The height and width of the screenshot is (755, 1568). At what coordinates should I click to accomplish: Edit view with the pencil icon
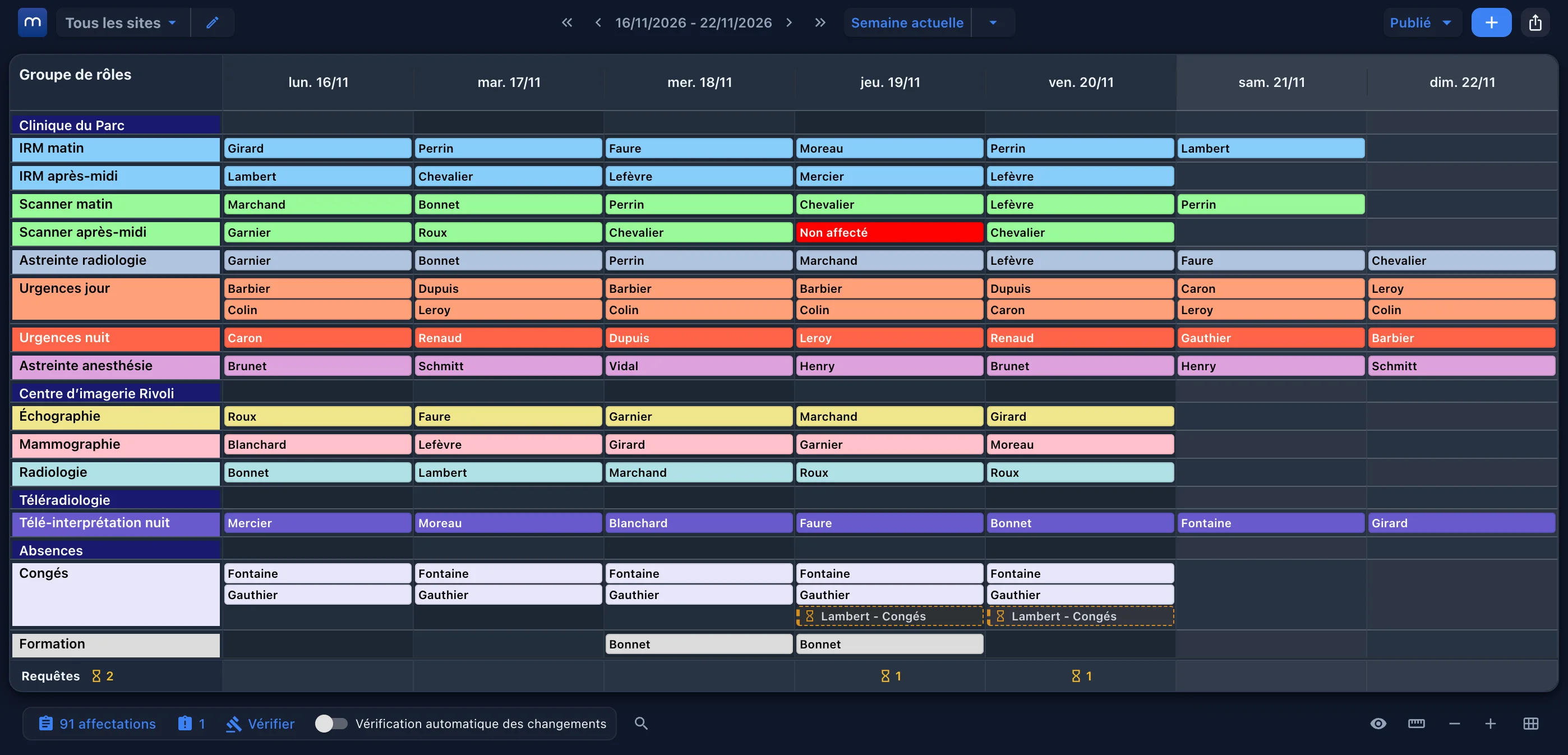(212, 22)
